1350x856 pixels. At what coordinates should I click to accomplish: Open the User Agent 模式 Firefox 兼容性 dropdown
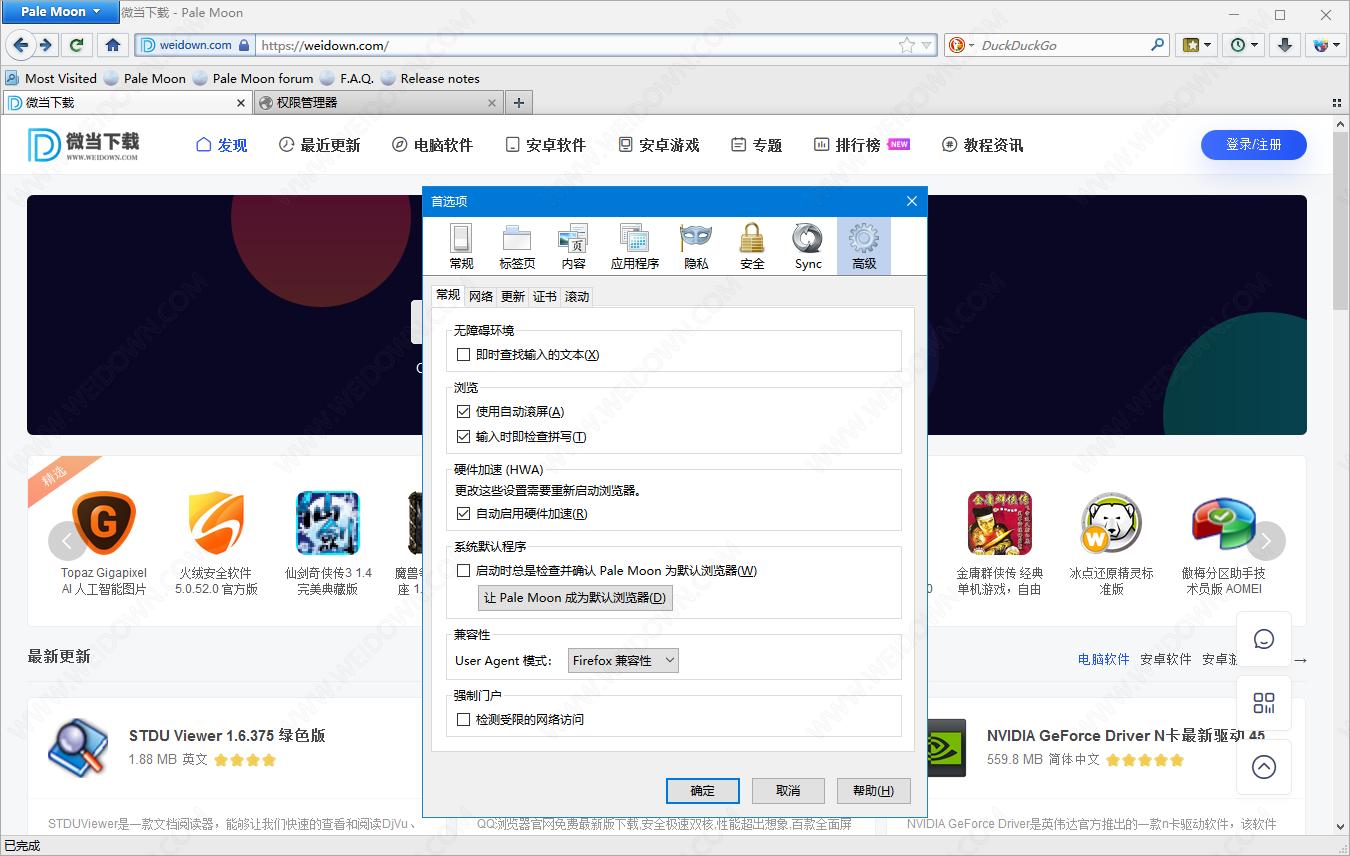click(623, 660)
